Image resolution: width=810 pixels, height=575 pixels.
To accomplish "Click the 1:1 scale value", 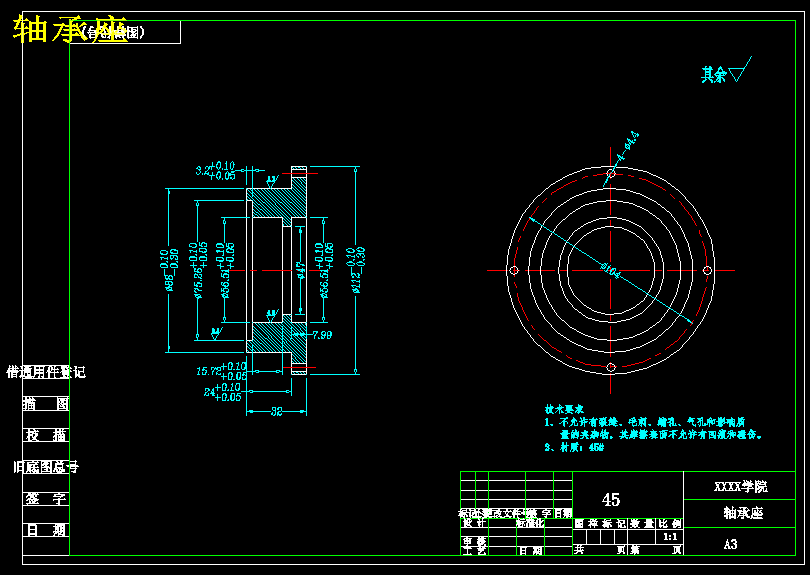I will [x=670, y=537].
